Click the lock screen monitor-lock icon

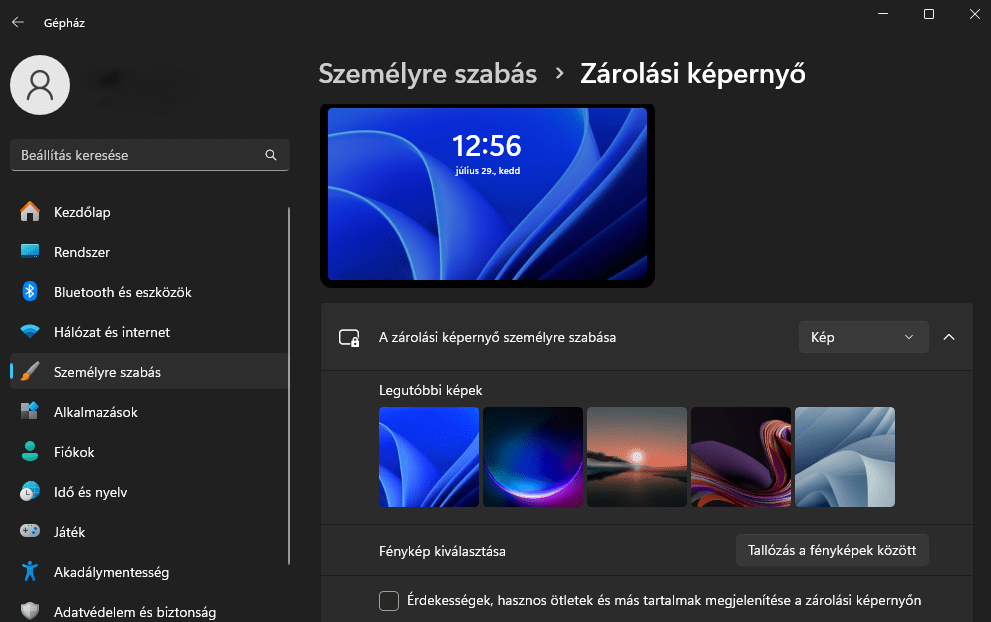coord(349,338)
